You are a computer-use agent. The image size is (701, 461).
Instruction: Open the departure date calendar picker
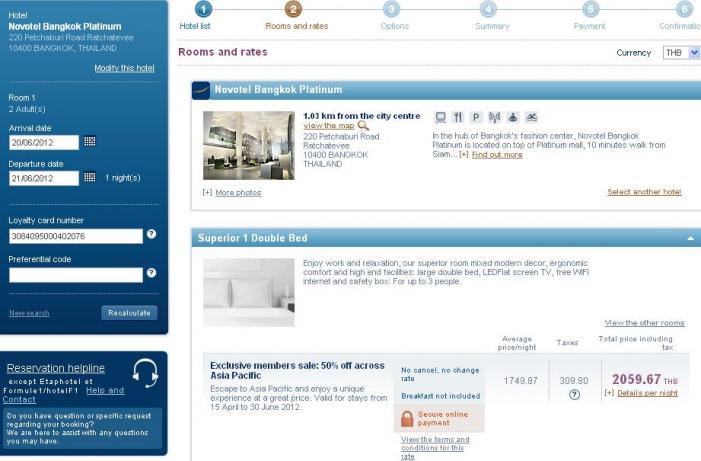pyautogui.click(x=89, y=179)
